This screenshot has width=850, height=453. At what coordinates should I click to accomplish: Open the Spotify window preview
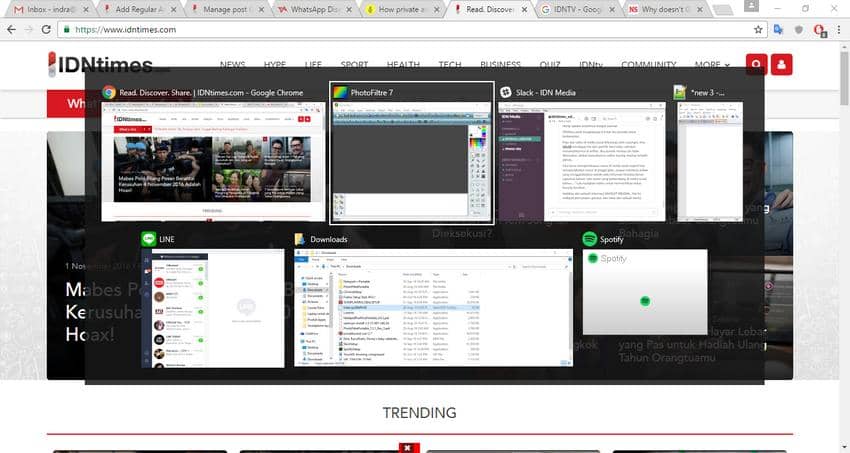(644, 292)
